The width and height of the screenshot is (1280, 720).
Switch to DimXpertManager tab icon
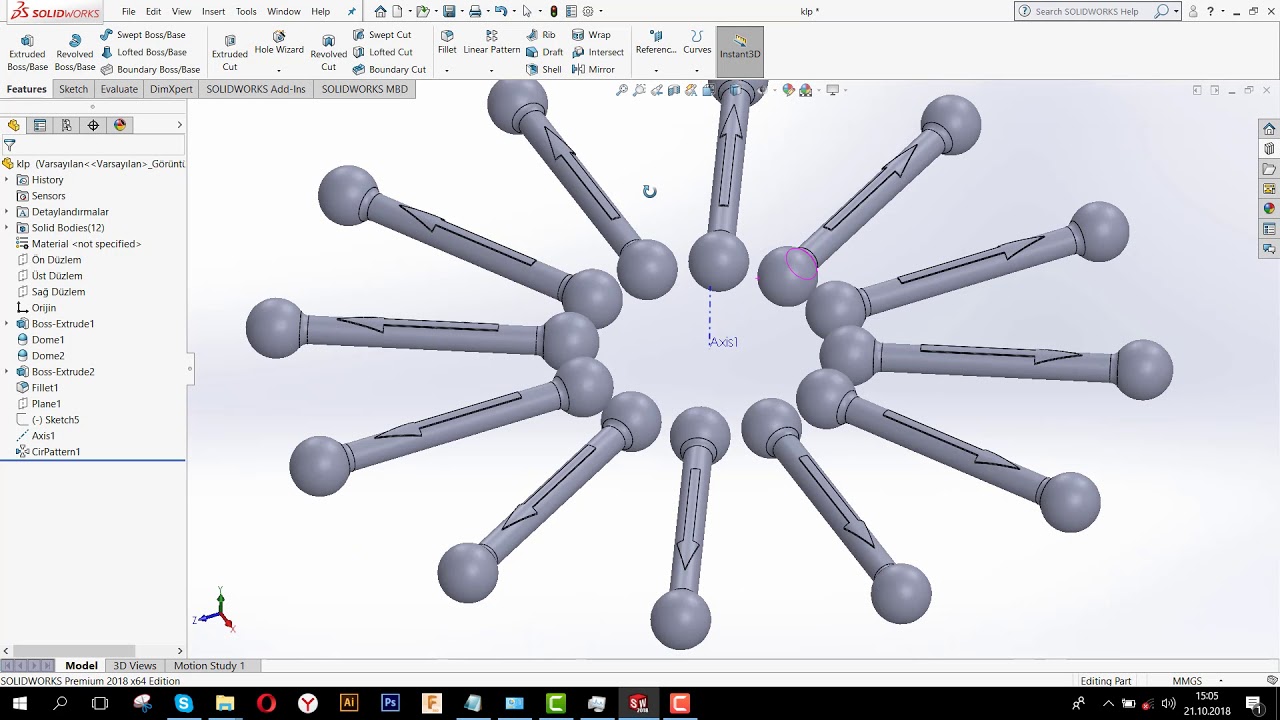tap(93, 125)
